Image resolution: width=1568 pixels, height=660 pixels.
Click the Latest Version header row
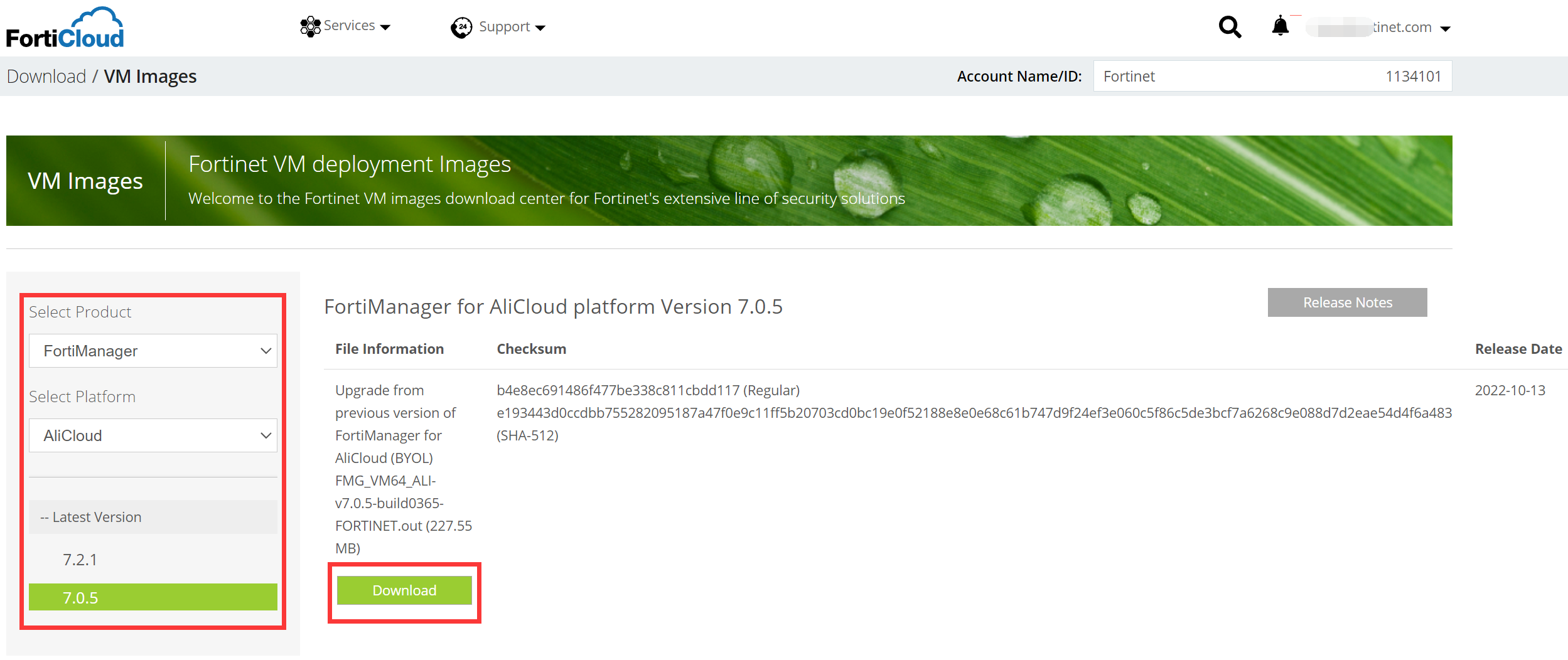[153, 517]
